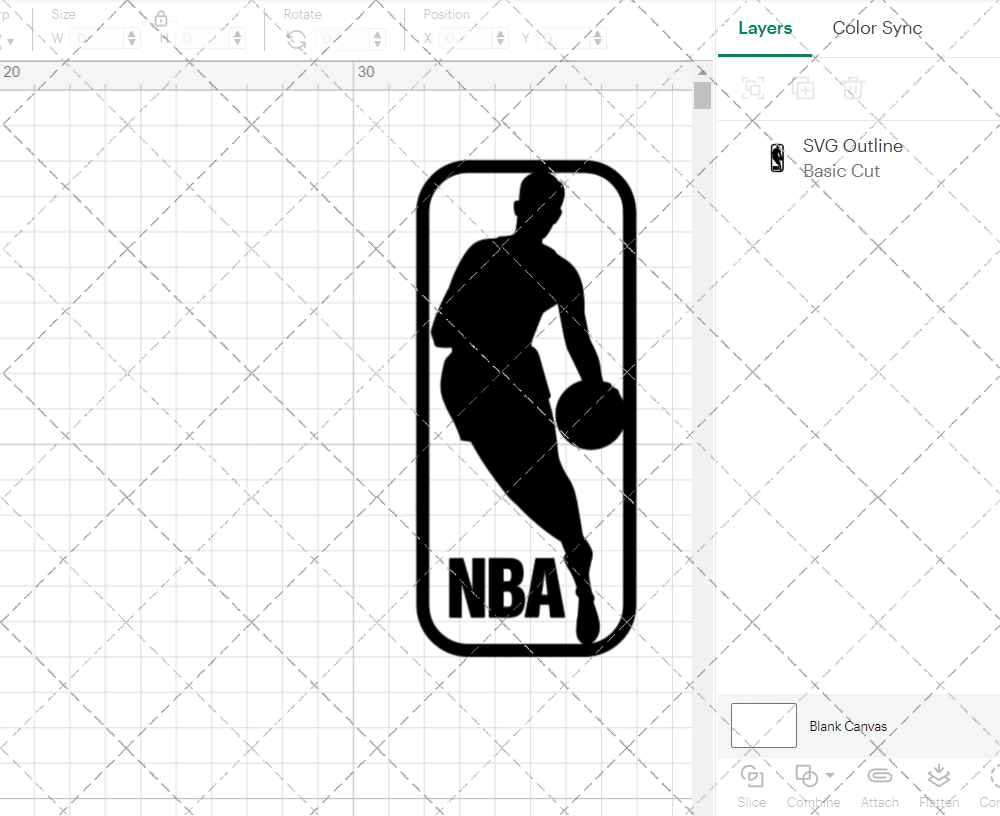Click the duplicate layer icon
This screenshot has width=1000, height=816.
click(802, 89)
